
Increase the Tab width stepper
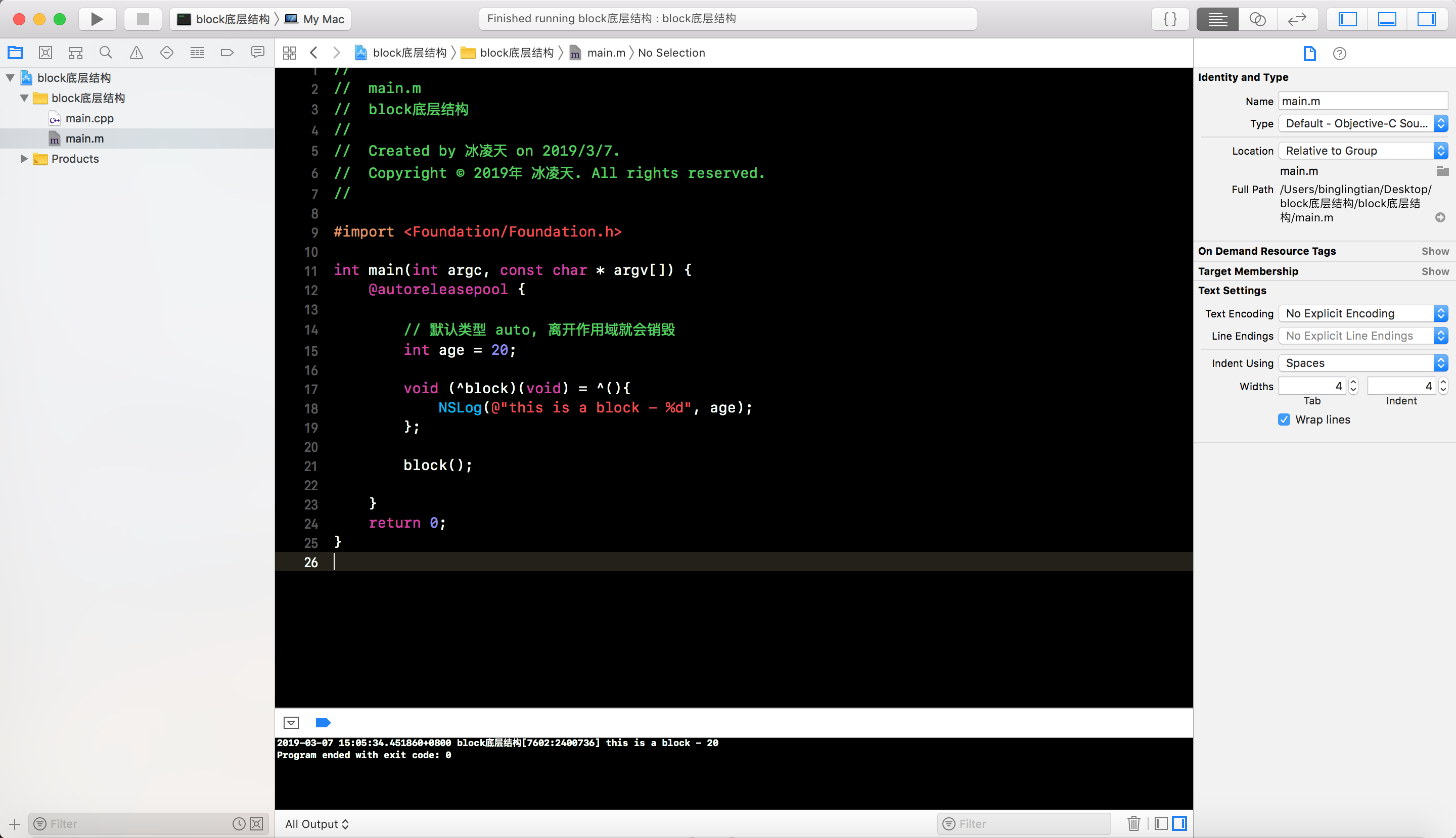[1353, 382]
